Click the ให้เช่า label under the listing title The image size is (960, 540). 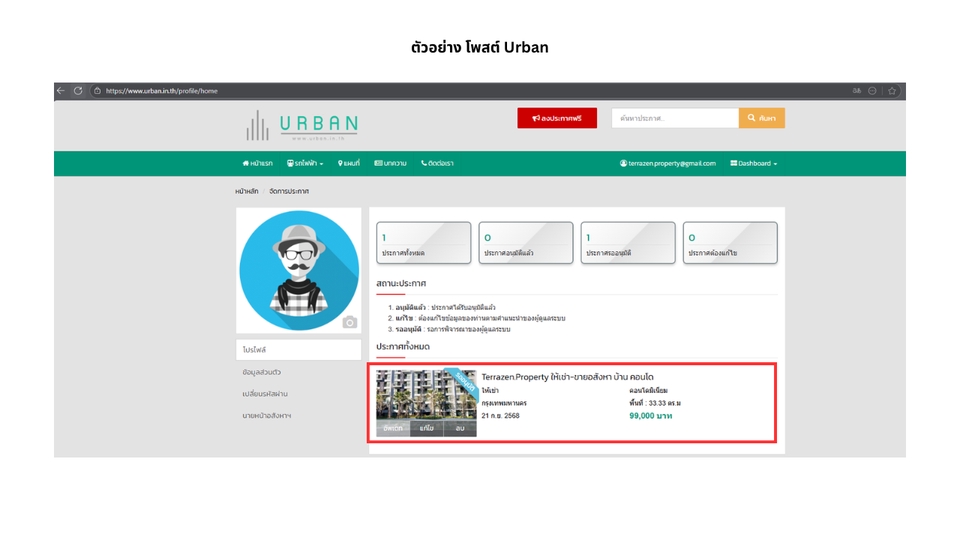(490, 390)
